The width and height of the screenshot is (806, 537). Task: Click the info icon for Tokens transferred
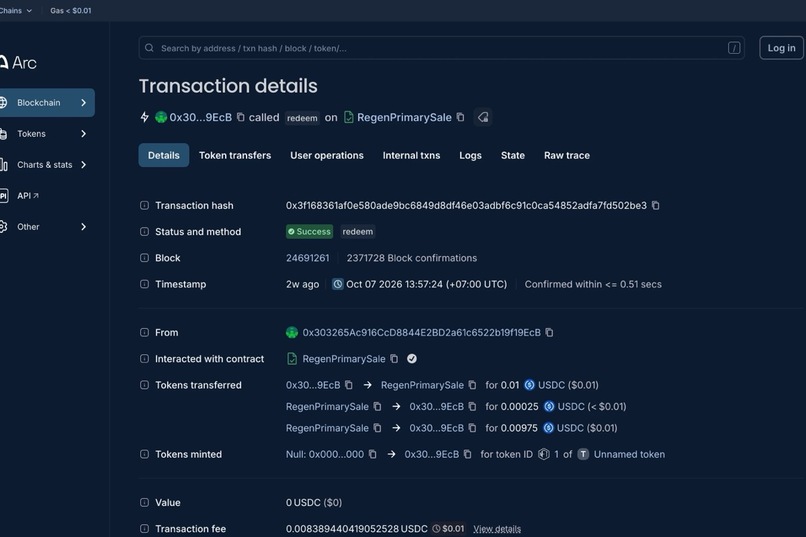pyautogui.click(x=144, y=385)
